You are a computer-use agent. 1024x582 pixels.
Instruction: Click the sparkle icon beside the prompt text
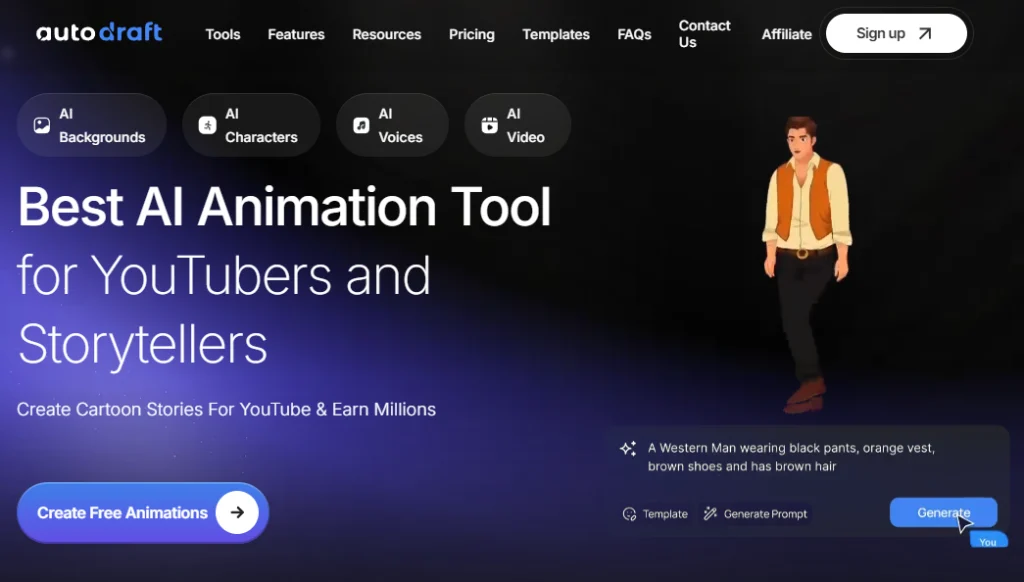coord(628,447)
